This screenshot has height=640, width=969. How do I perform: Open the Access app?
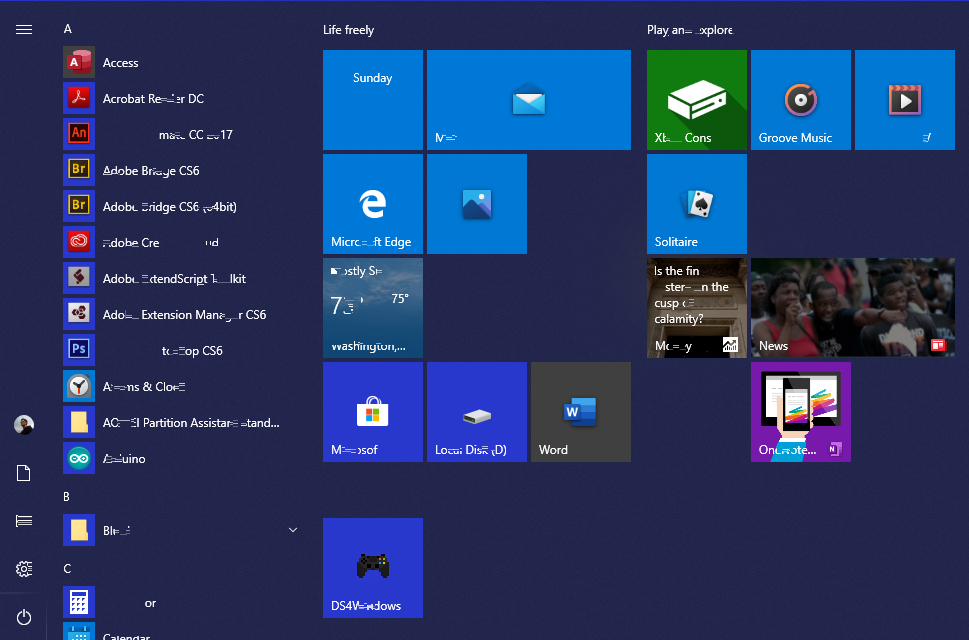(180, 62)
